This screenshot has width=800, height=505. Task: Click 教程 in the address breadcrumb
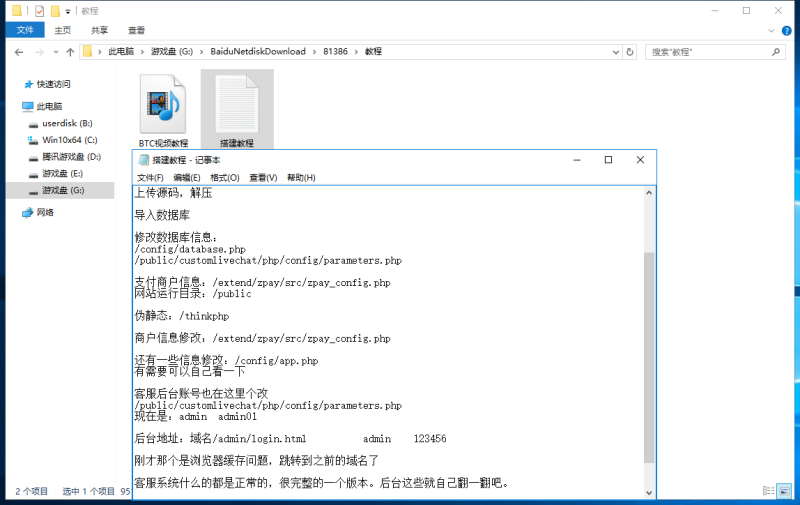click(x=373, y=52)
